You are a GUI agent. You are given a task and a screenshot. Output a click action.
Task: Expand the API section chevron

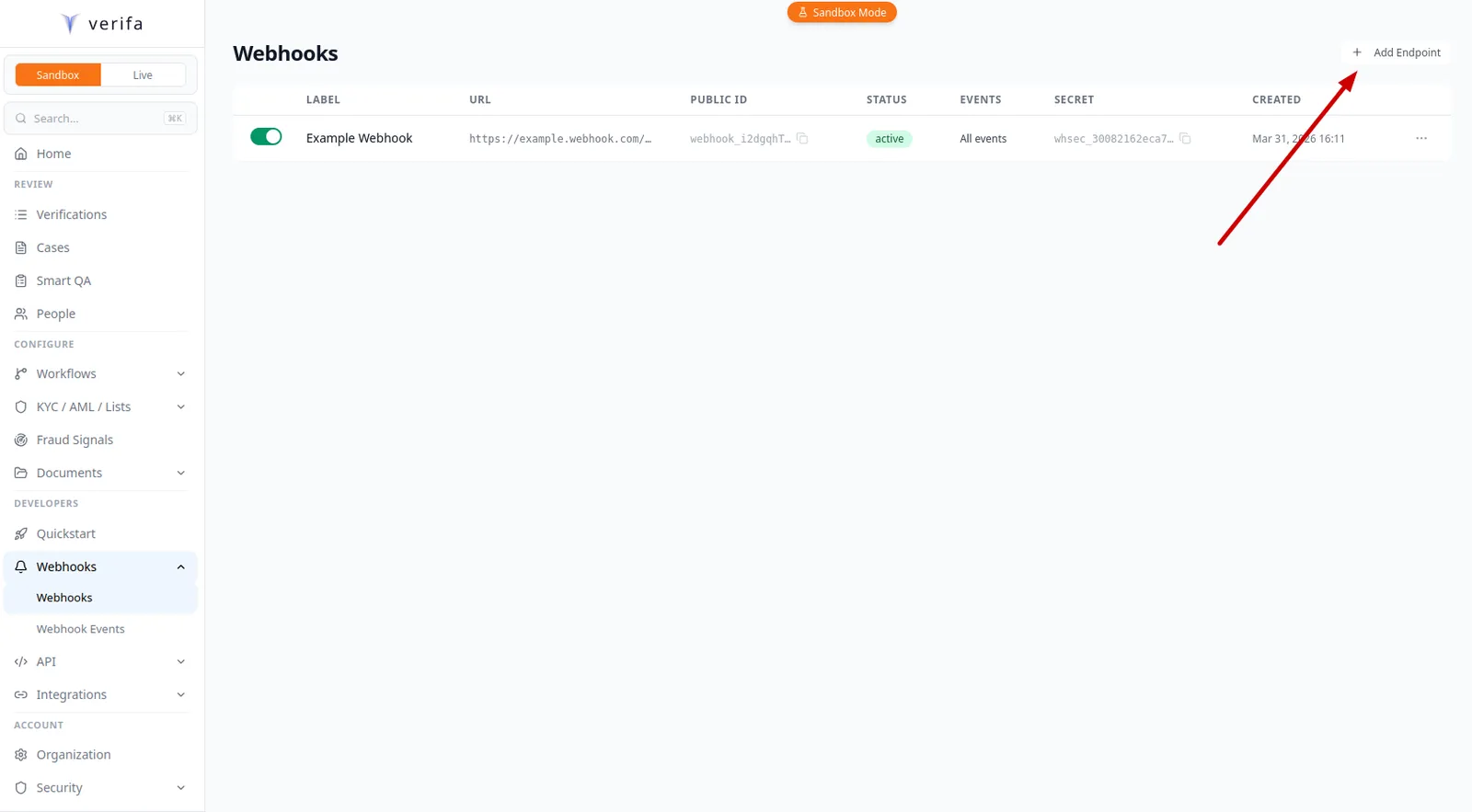coord(181,661)
